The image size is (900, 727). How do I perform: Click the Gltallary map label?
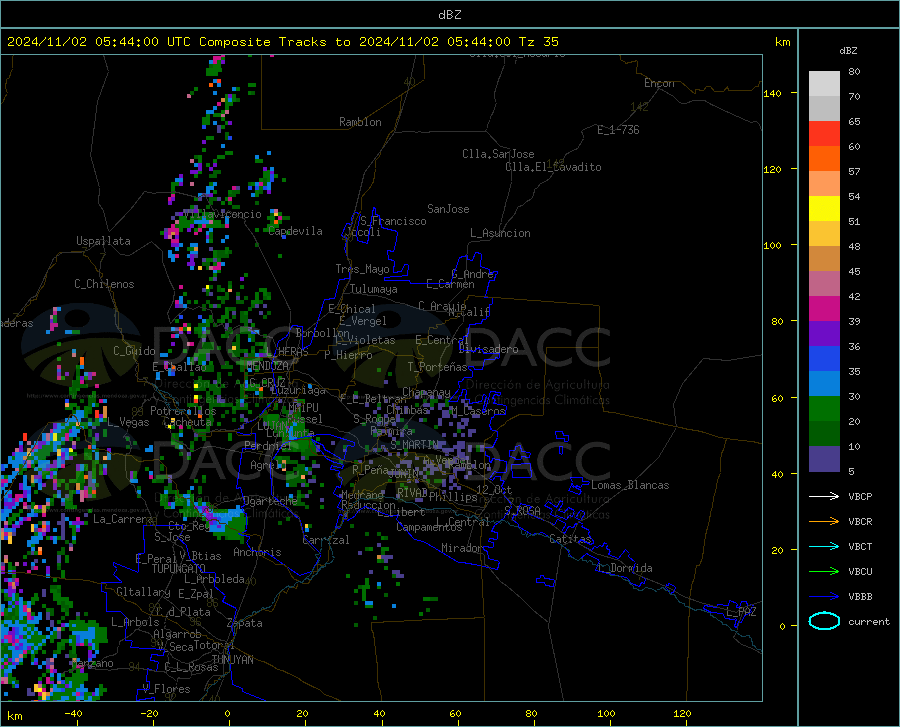click(x=143, y=592)
